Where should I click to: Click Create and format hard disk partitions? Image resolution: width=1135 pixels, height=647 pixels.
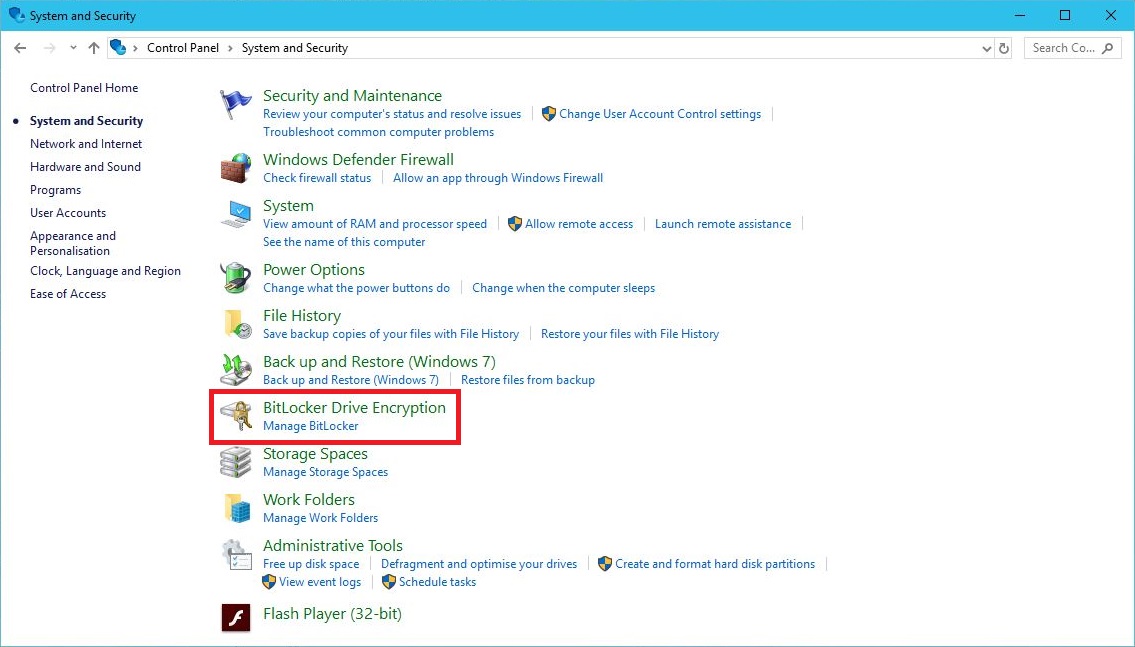pos(715,564)
